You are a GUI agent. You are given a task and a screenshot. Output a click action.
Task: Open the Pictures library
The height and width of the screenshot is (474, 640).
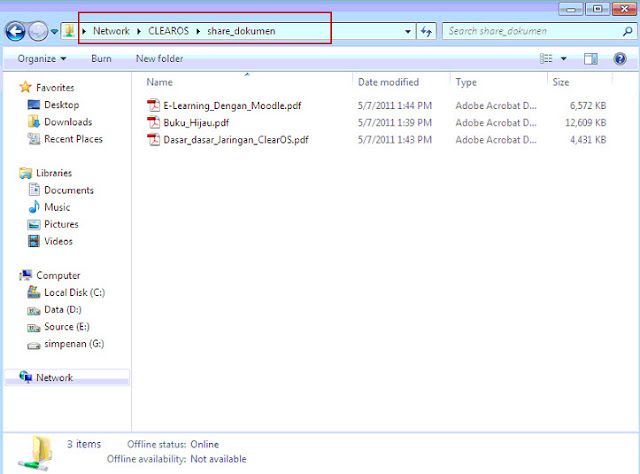click(61, 224)
